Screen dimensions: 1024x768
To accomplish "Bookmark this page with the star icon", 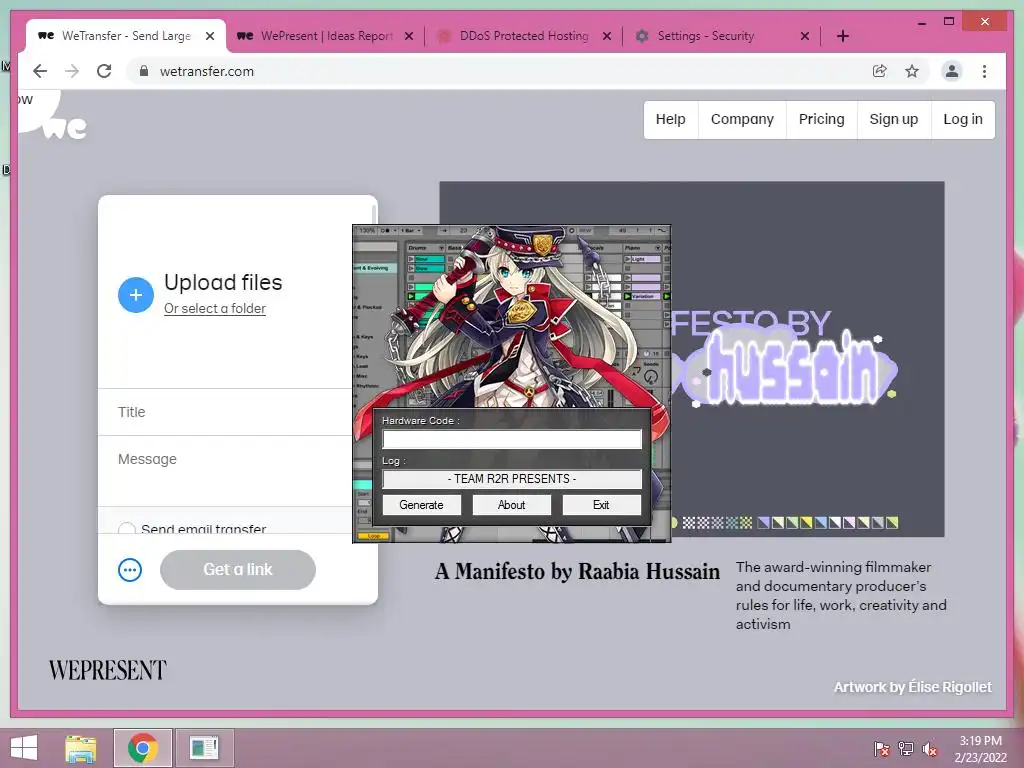I will [912, 71].
